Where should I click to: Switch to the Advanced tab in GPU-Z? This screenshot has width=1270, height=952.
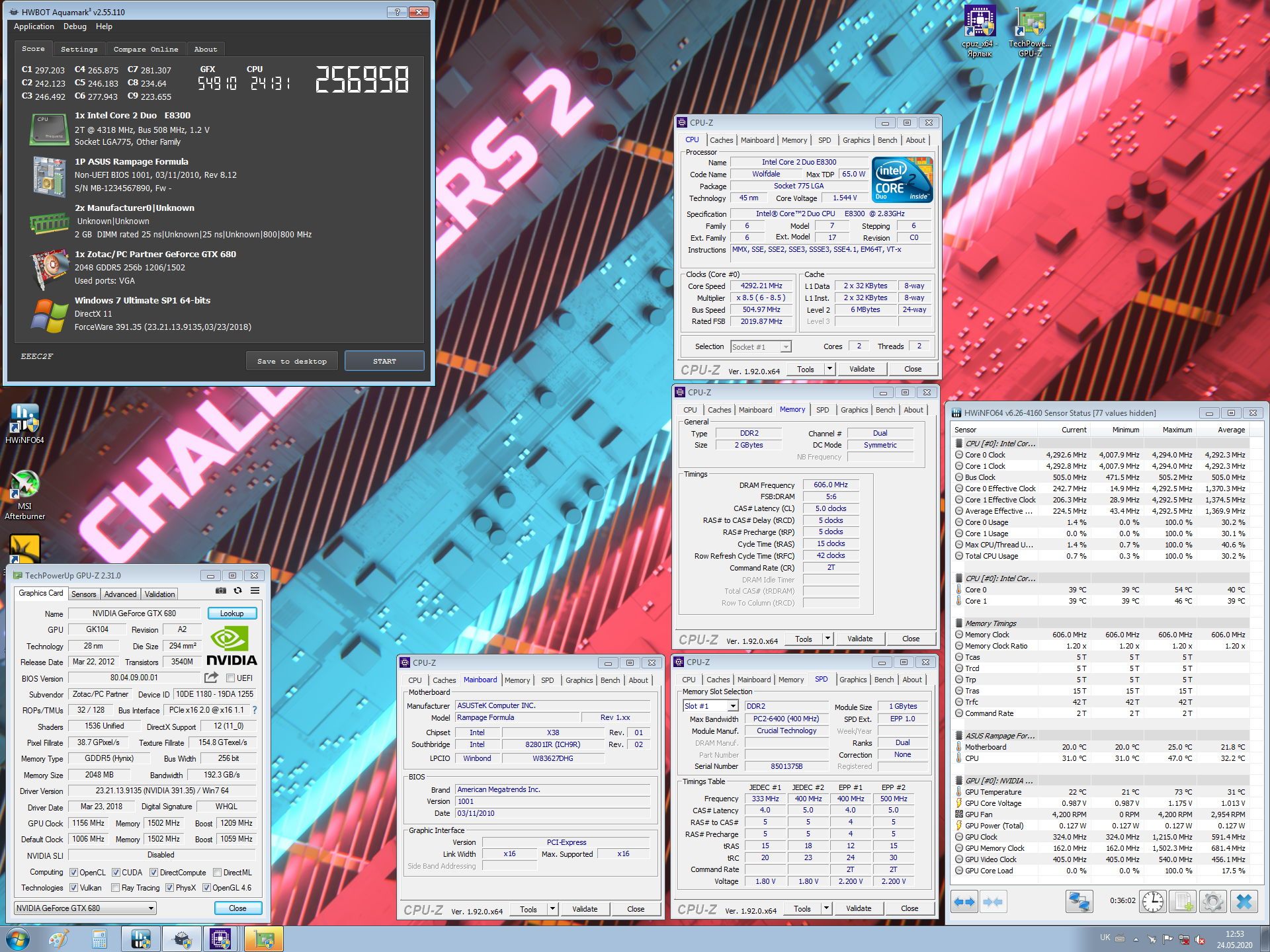(120, 594)
